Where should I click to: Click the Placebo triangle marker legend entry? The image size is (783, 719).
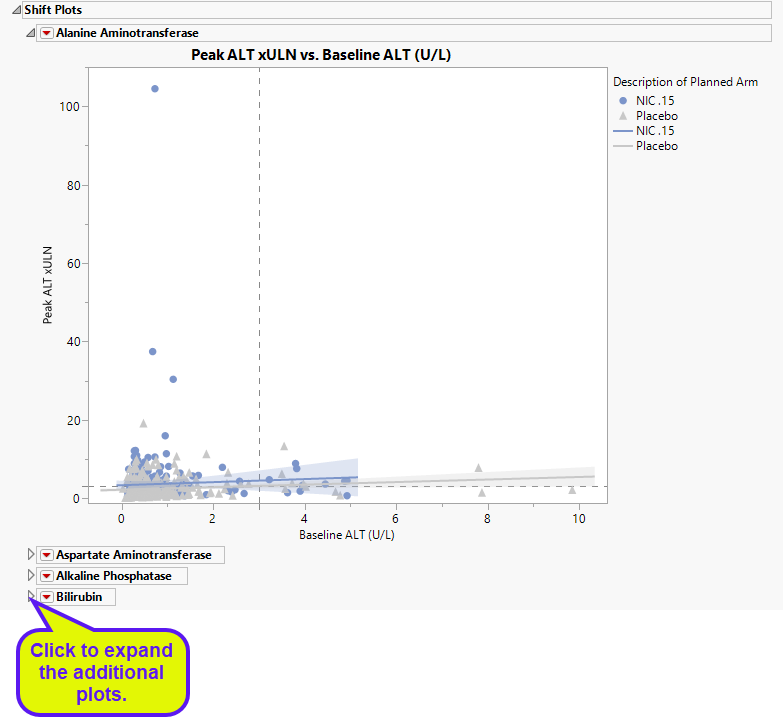click(648, 116)
